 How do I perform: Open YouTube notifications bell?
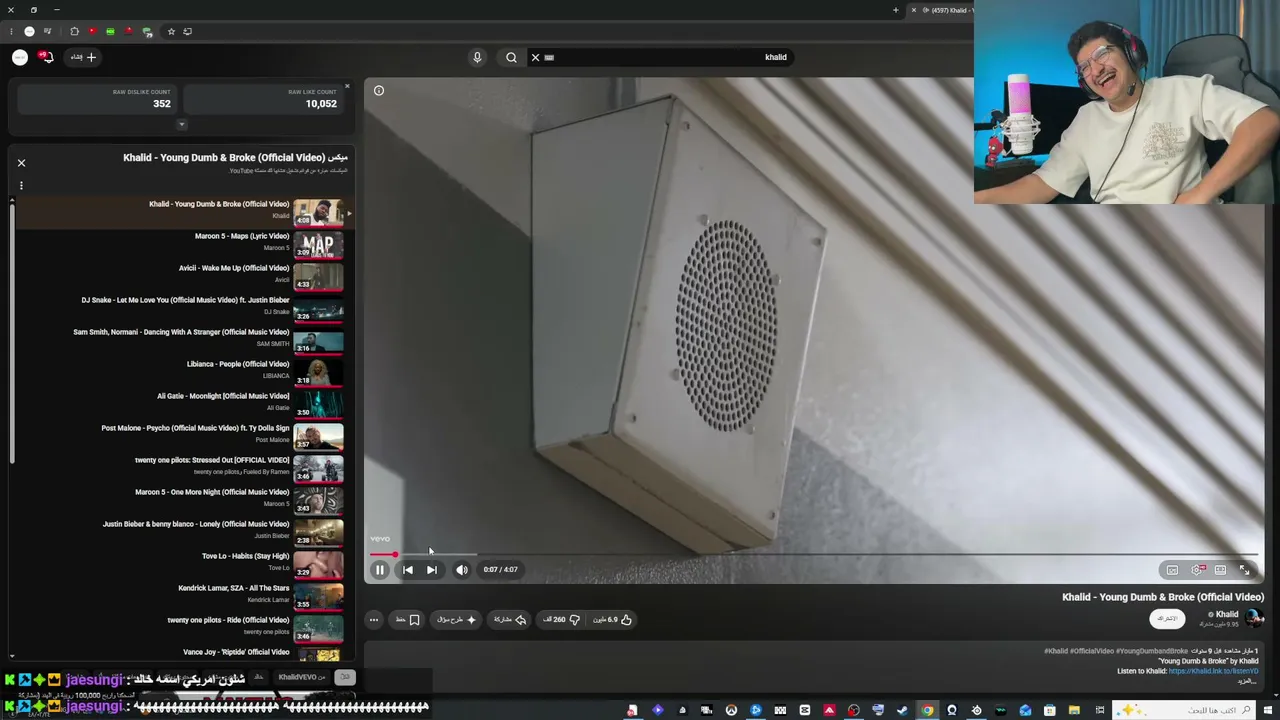(x=46, y=57)
